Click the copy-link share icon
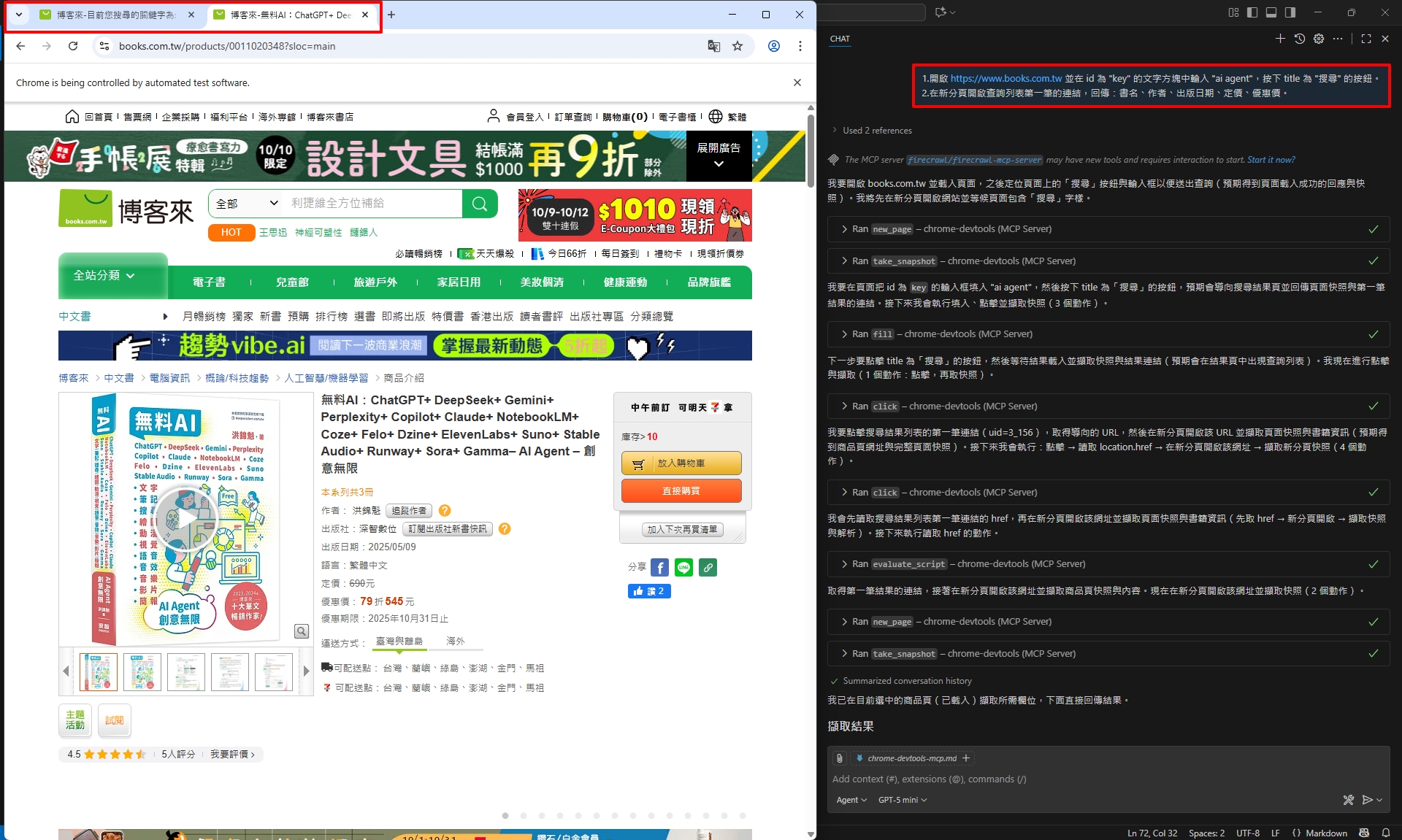Image resolution: width=1402 pixels, height=840 pixels. (708, 568)
